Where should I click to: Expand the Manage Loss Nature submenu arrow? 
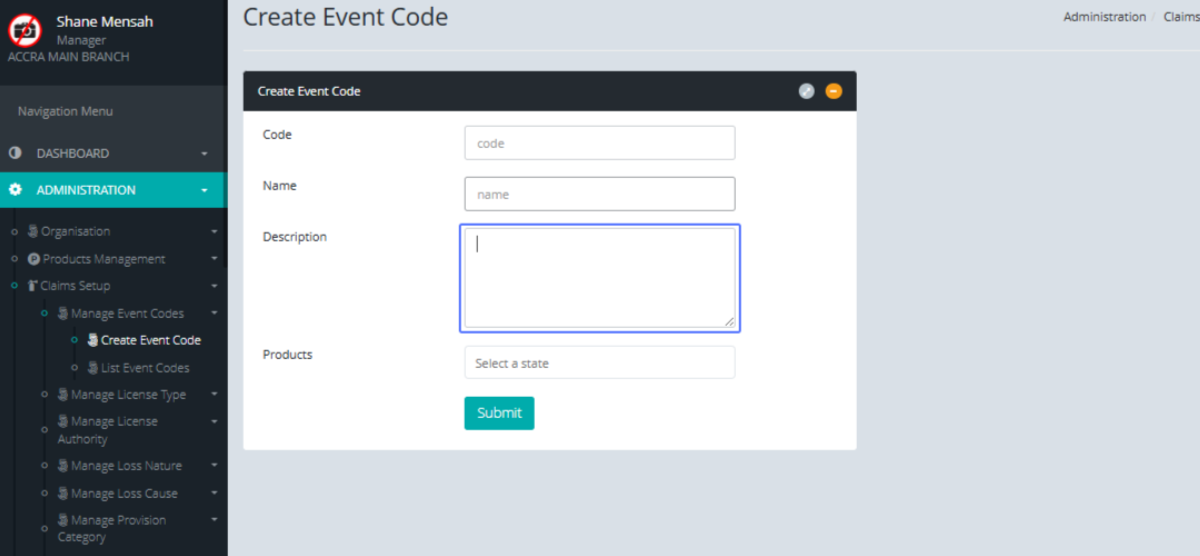tap(214, 466)
